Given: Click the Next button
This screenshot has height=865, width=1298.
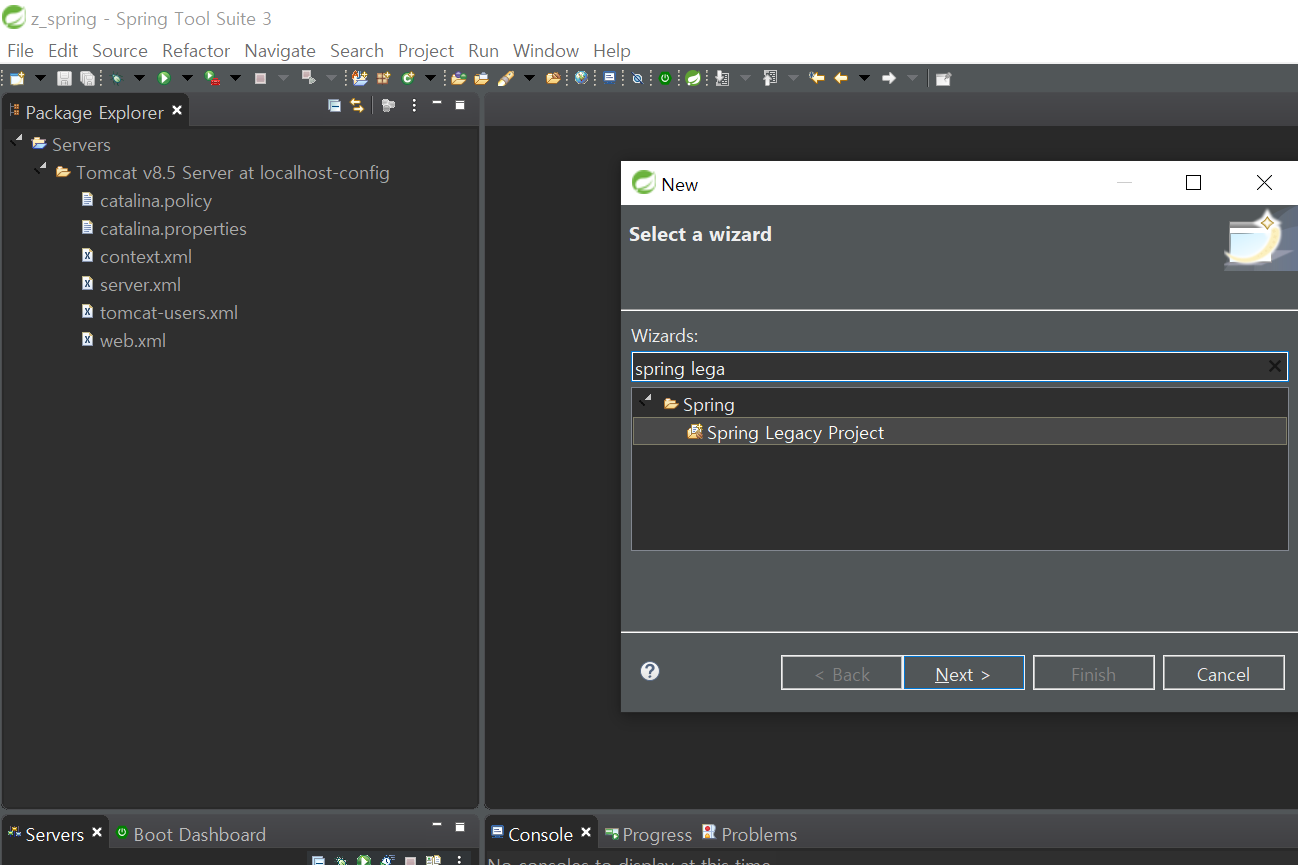Looking at the screenshot, I should [x=963, y=674].
